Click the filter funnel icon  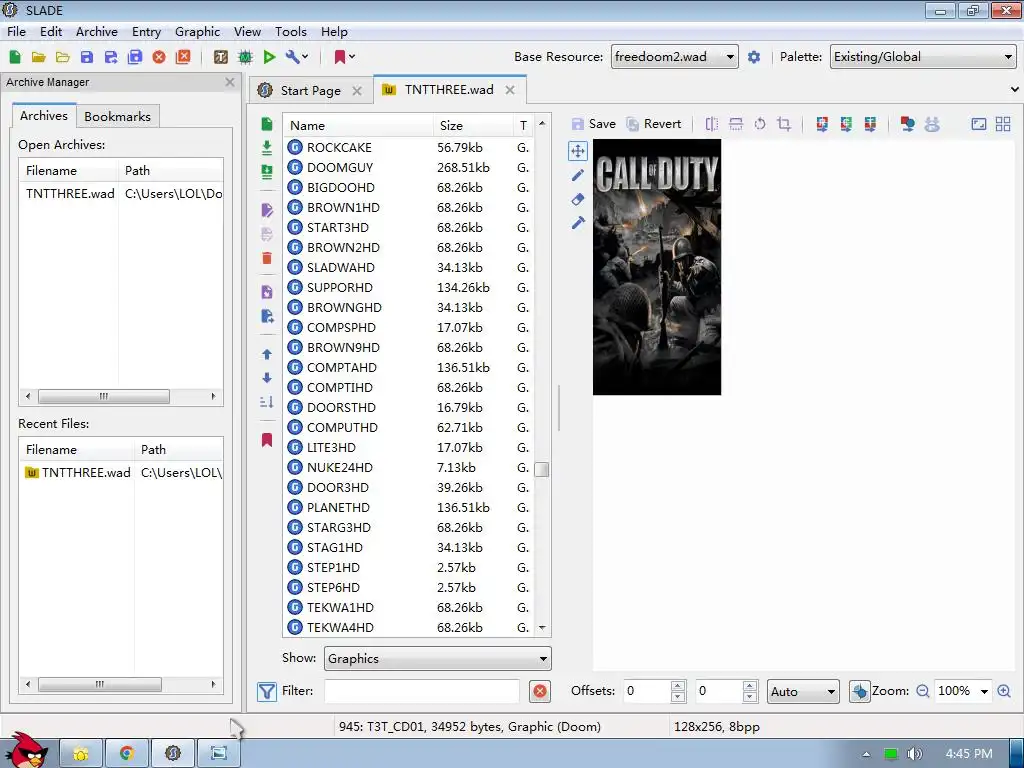click(x=266, y=691)
